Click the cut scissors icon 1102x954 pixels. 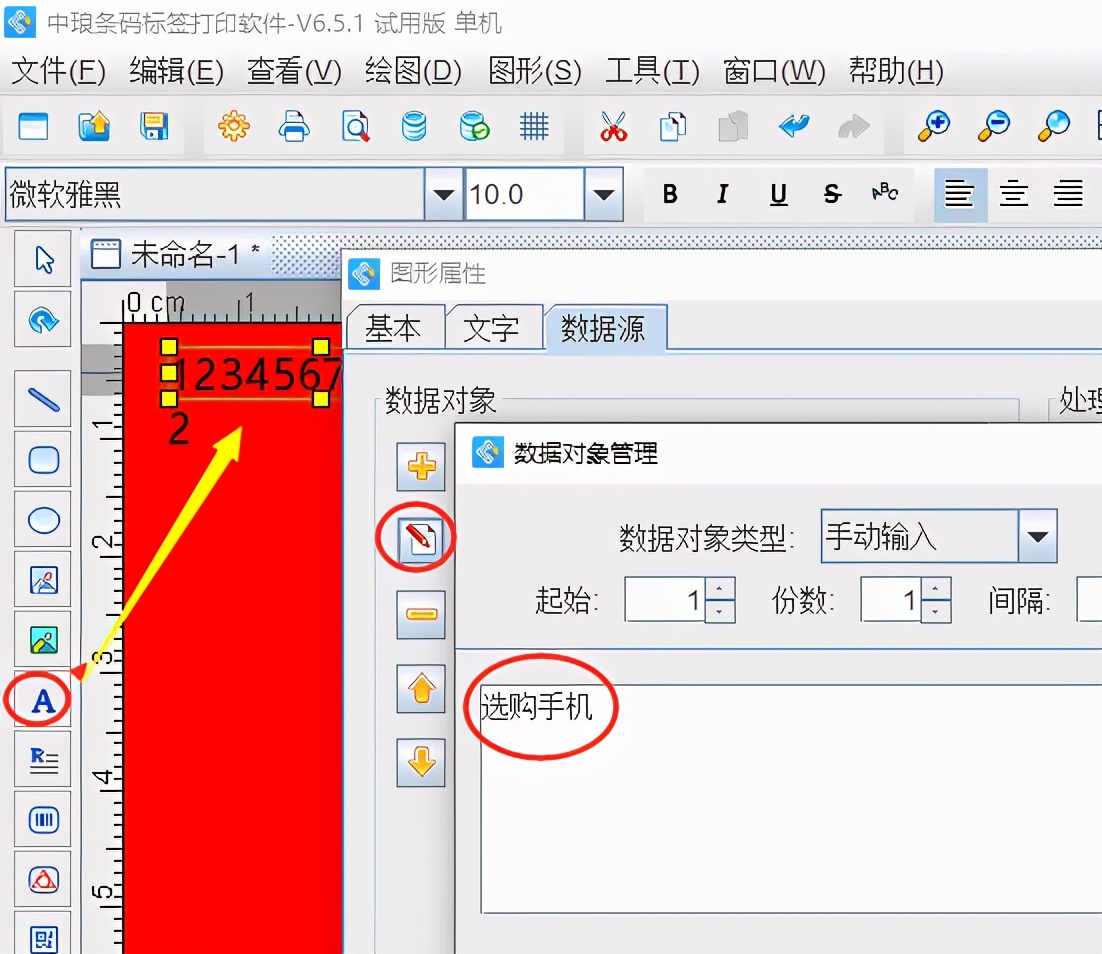(x=613, y=127)
